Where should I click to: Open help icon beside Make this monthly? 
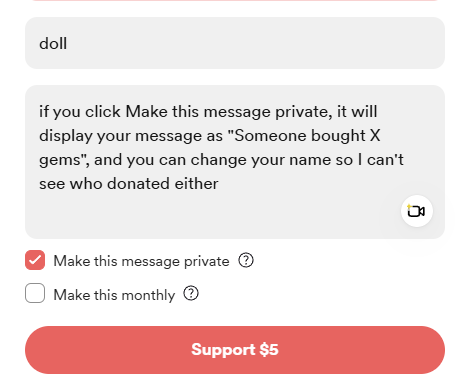tap(191, 294)
